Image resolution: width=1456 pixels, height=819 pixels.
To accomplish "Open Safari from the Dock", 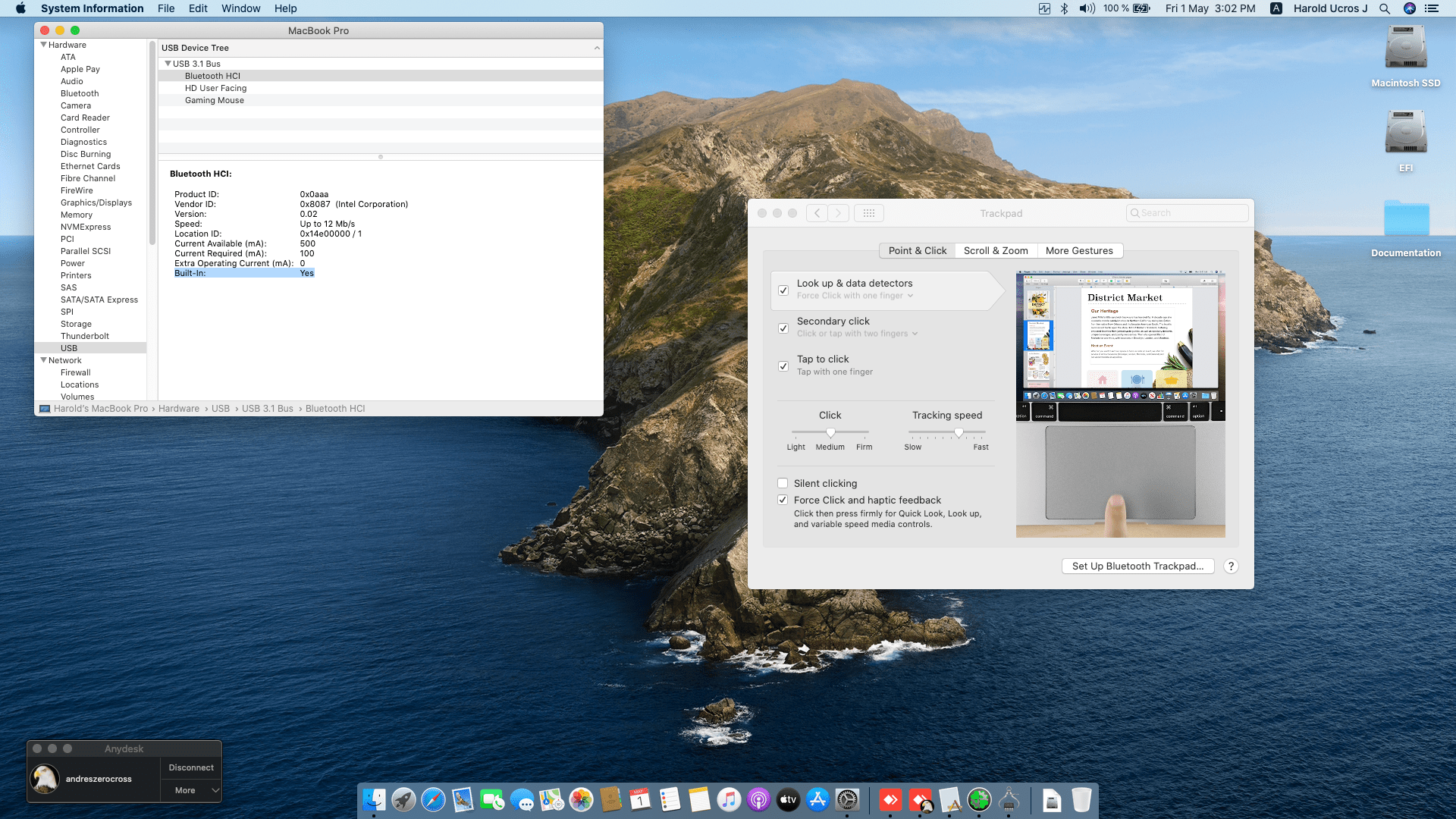I will pyautogui.click(x=433, y=799).
